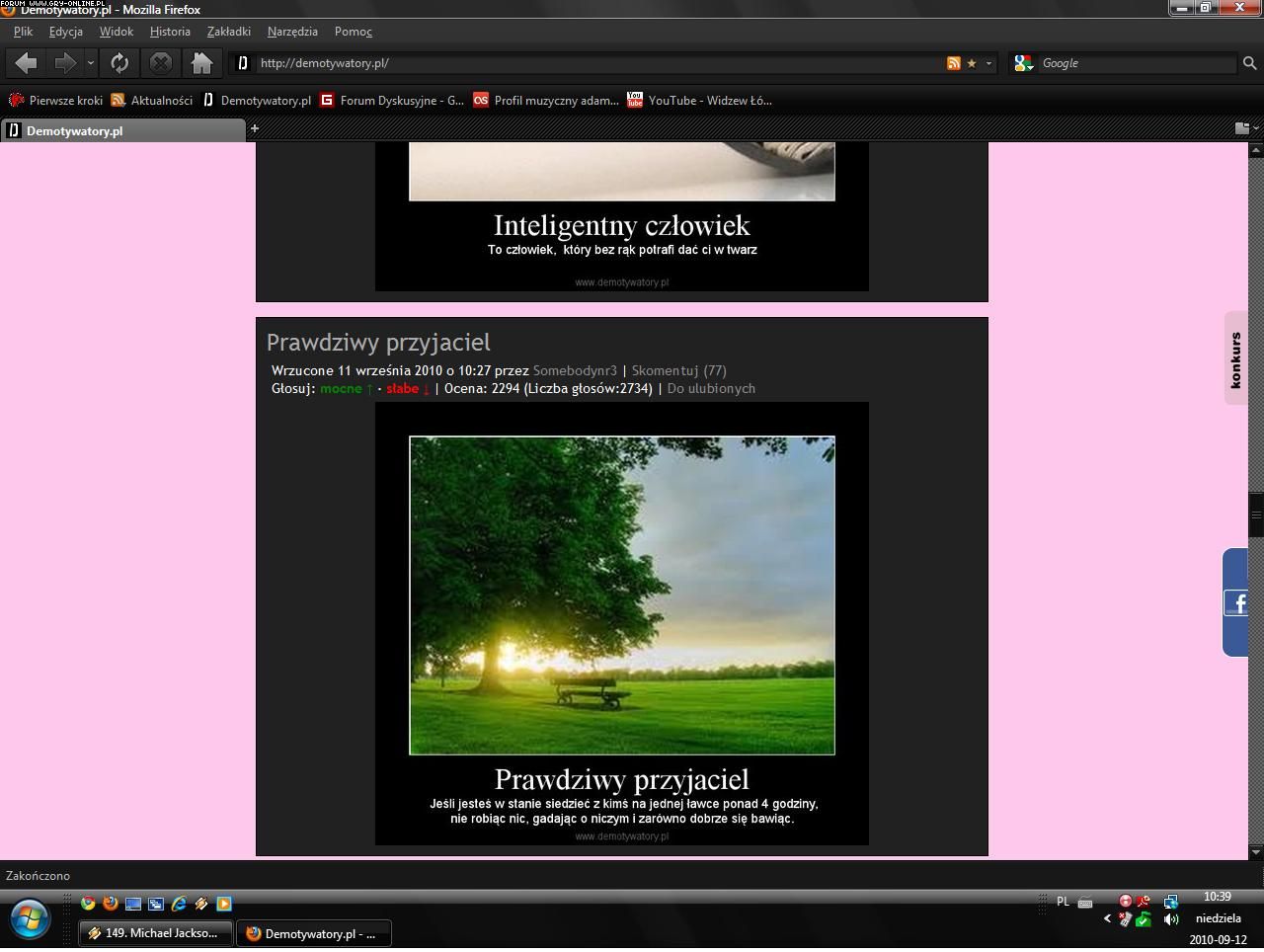The width and height of the screenshot is (1264, 952).
Task: Open the Plik menu
Action: coord(23,32)
